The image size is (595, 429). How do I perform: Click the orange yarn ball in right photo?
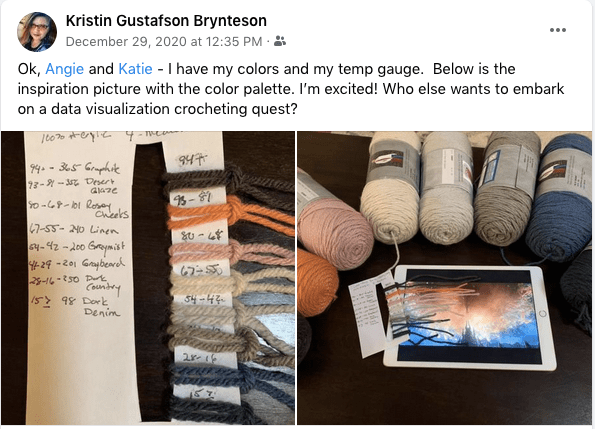click(x=316, y=281)
